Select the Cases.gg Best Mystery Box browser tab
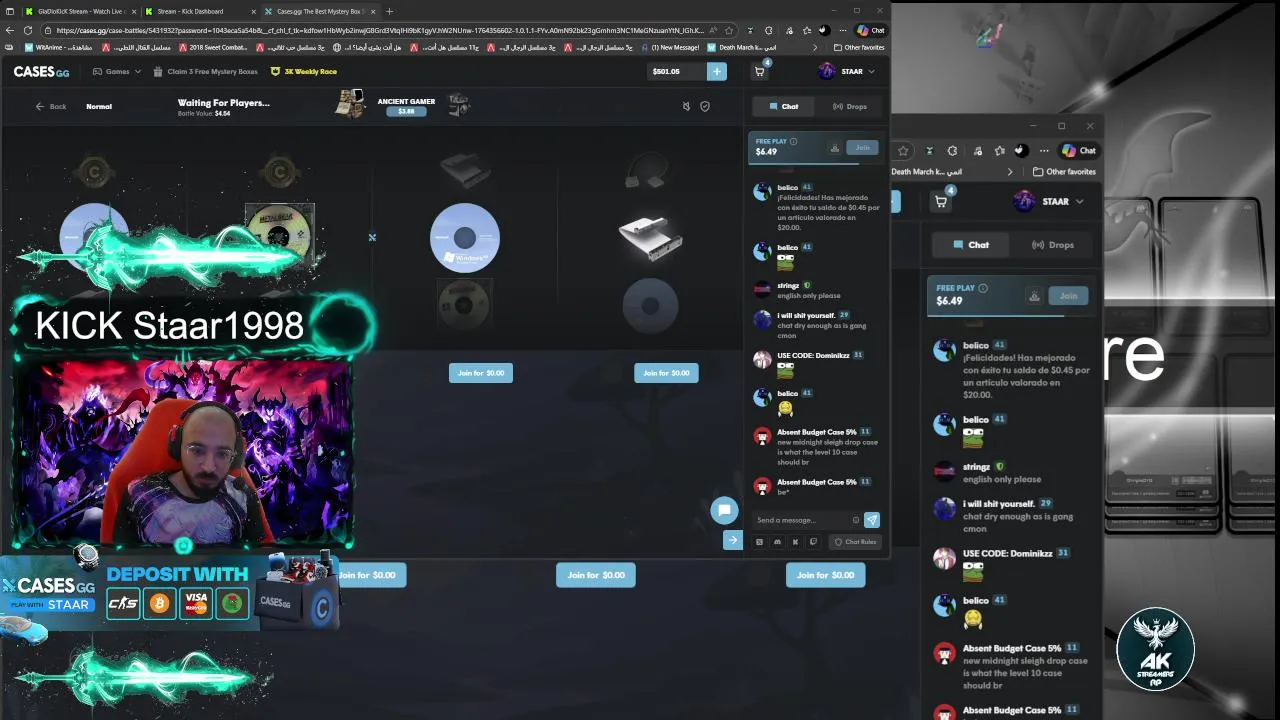 coord(320,11)
